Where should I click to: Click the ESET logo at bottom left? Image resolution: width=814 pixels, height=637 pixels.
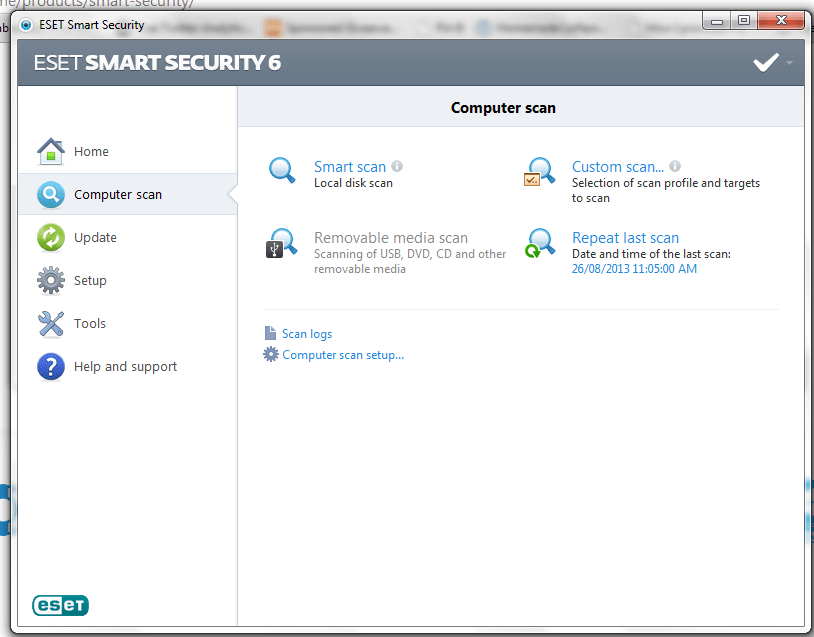pos(61,605)
